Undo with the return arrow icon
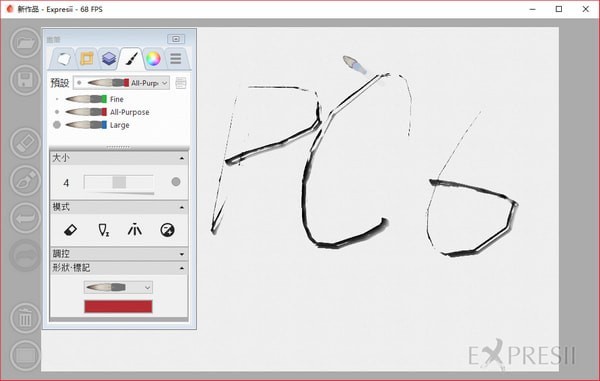This screenshot has width=600, height=381. click(25, 218)
